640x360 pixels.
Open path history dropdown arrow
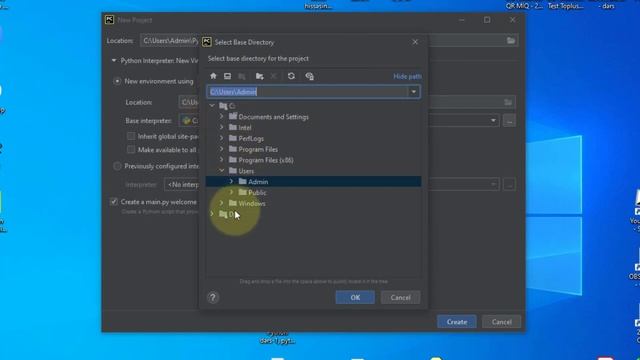413,92
